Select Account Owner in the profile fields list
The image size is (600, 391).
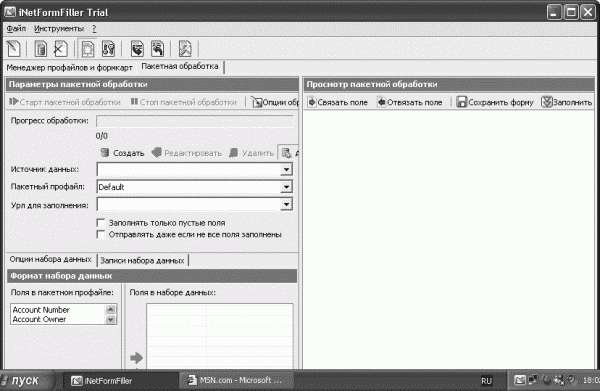39,319
